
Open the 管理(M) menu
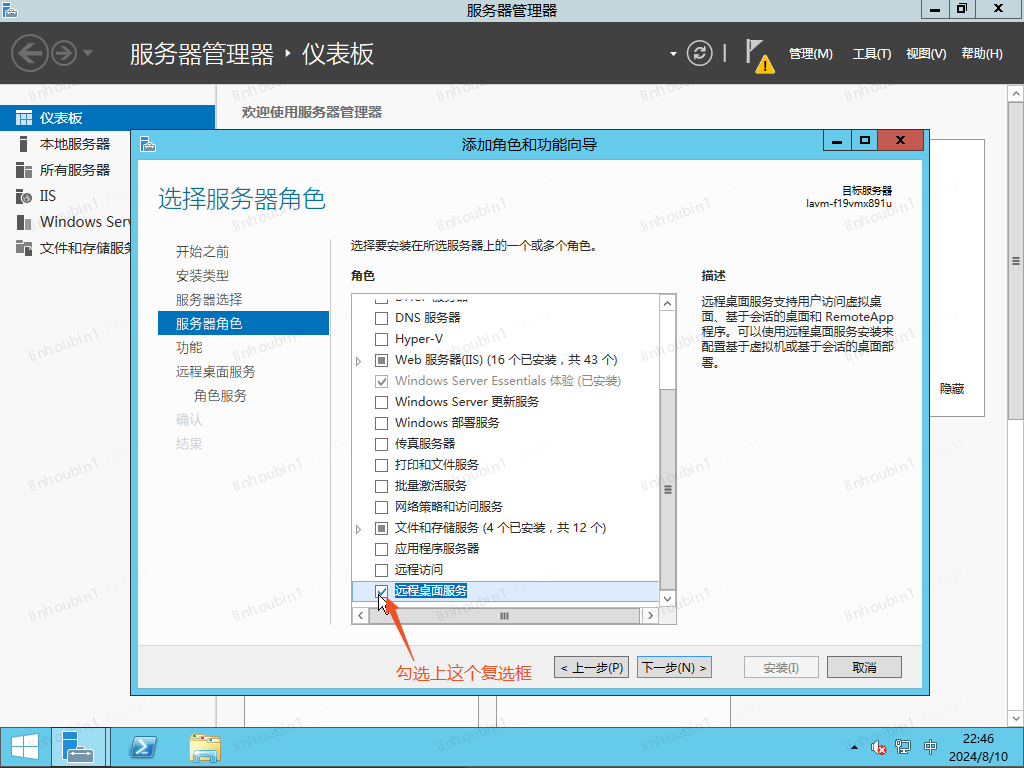point(810,54)
